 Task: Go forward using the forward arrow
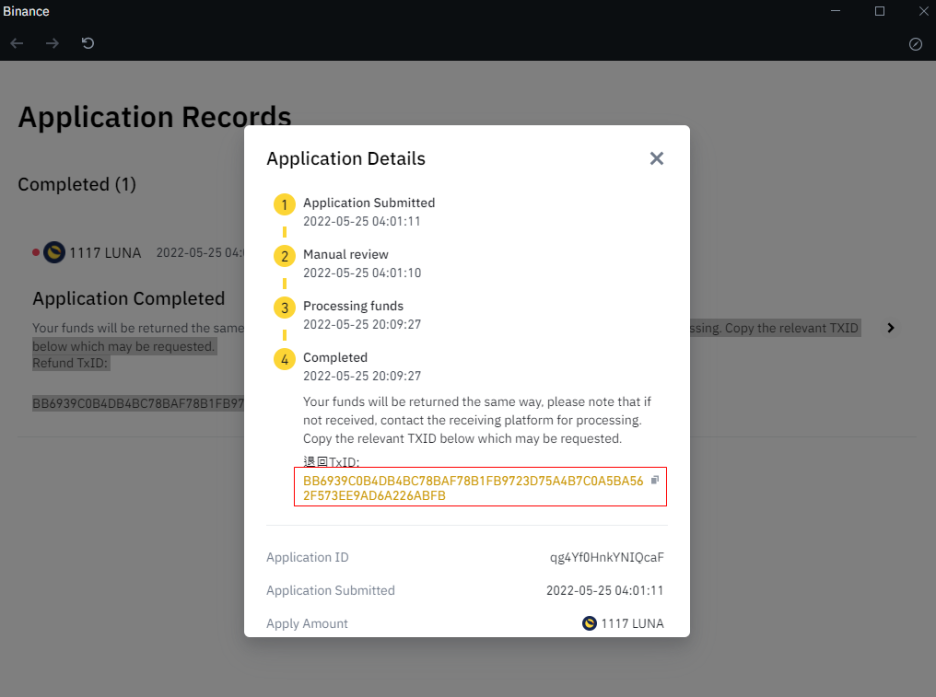pyautogui.click(x=53, y=43)
